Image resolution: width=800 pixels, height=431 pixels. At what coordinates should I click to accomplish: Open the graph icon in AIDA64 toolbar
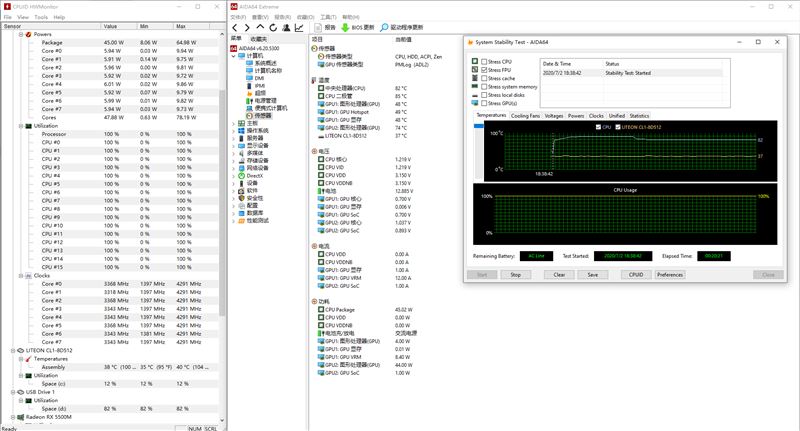click(299, 28)
